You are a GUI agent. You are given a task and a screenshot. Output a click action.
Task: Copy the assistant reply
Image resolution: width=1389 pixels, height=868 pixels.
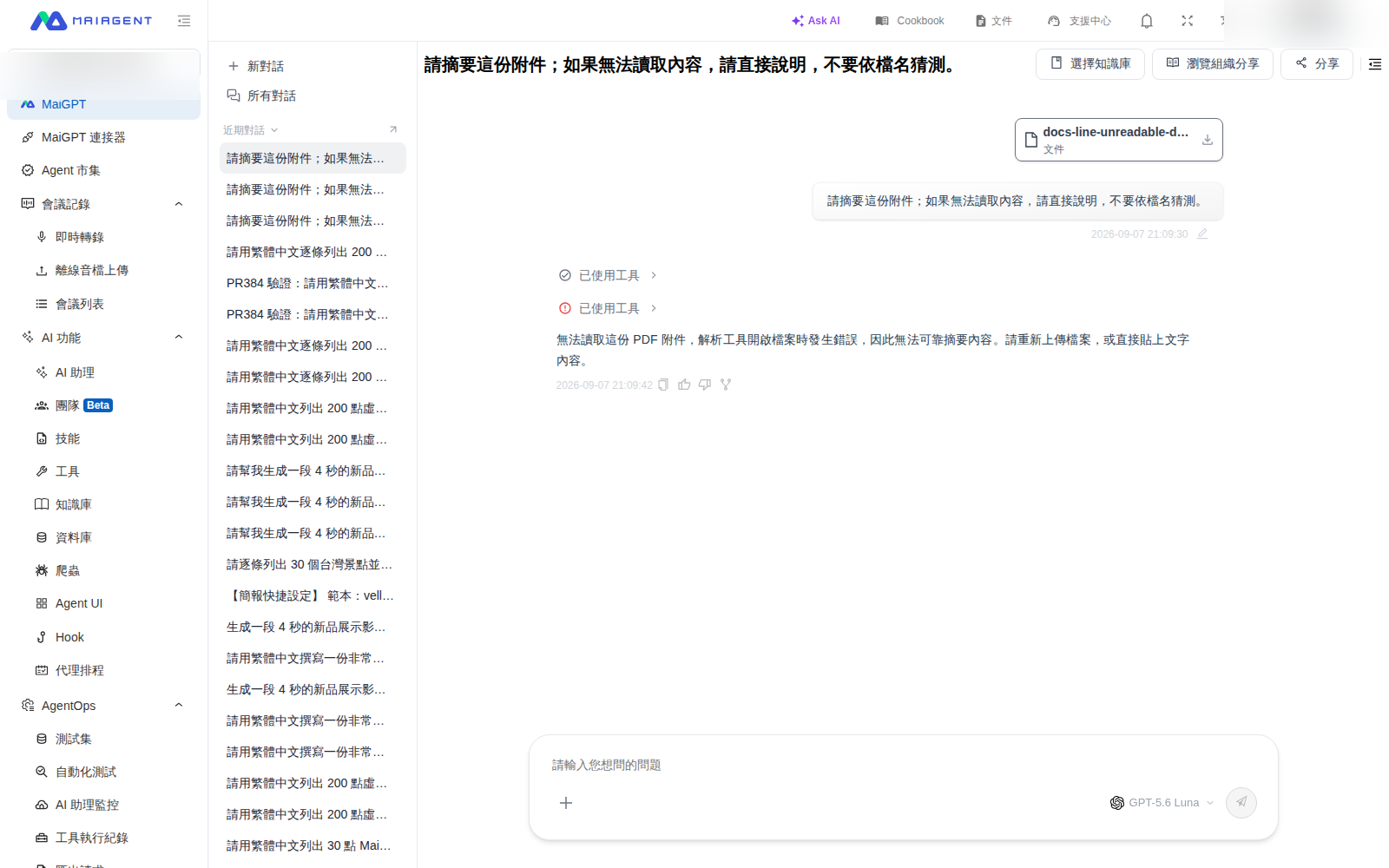click(x=663, y=385)
